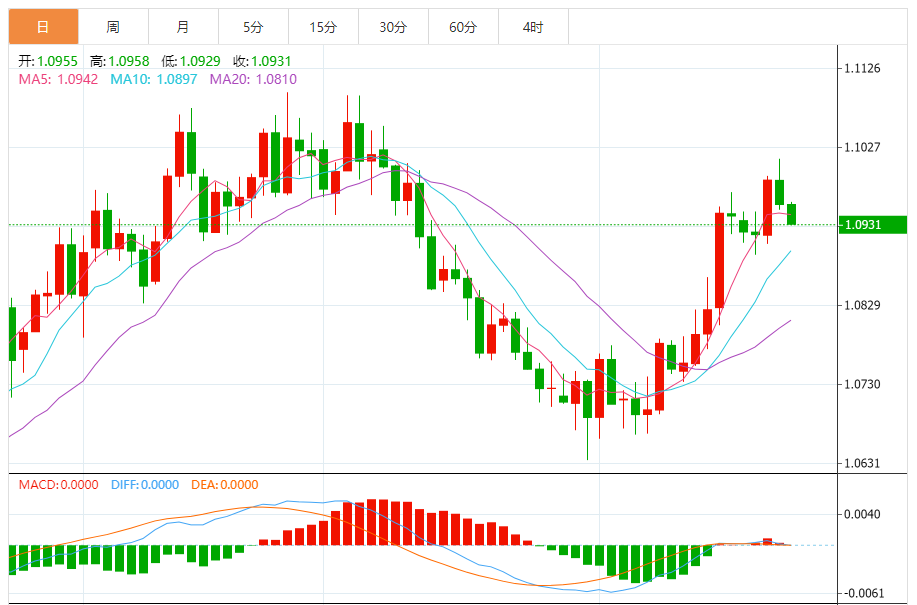The height and width of the screenshot is (605, 917).
Task: Click the 1.0829 price axis label
Action: click(862, 305)
